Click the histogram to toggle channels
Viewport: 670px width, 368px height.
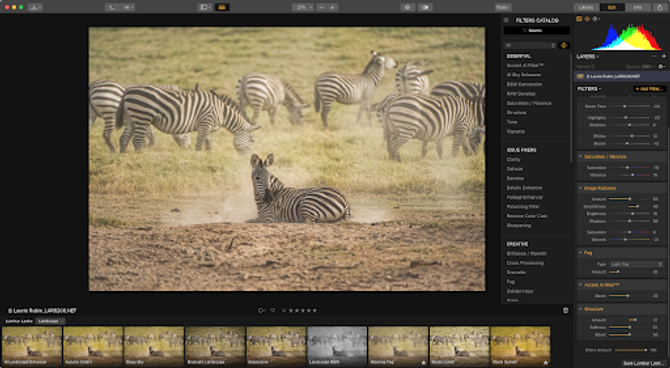tap(627, 37)
